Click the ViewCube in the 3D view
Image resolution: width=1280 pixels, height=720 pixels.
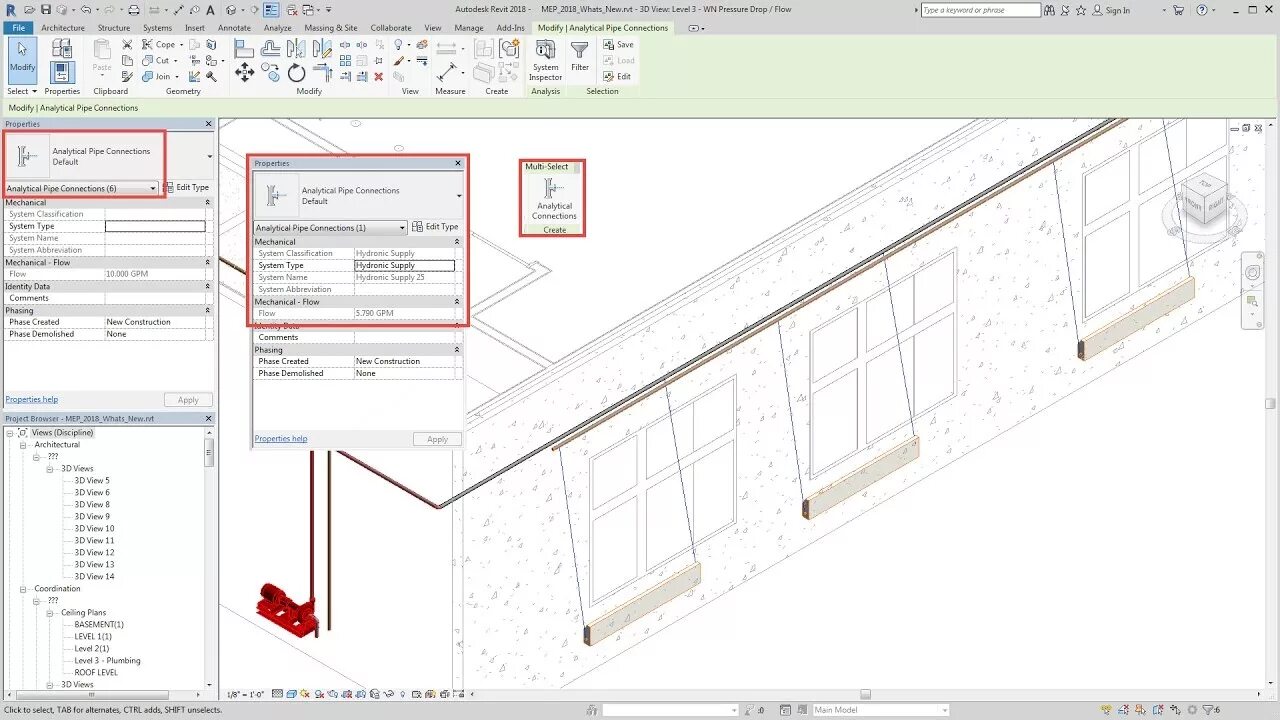(1204, 201)
